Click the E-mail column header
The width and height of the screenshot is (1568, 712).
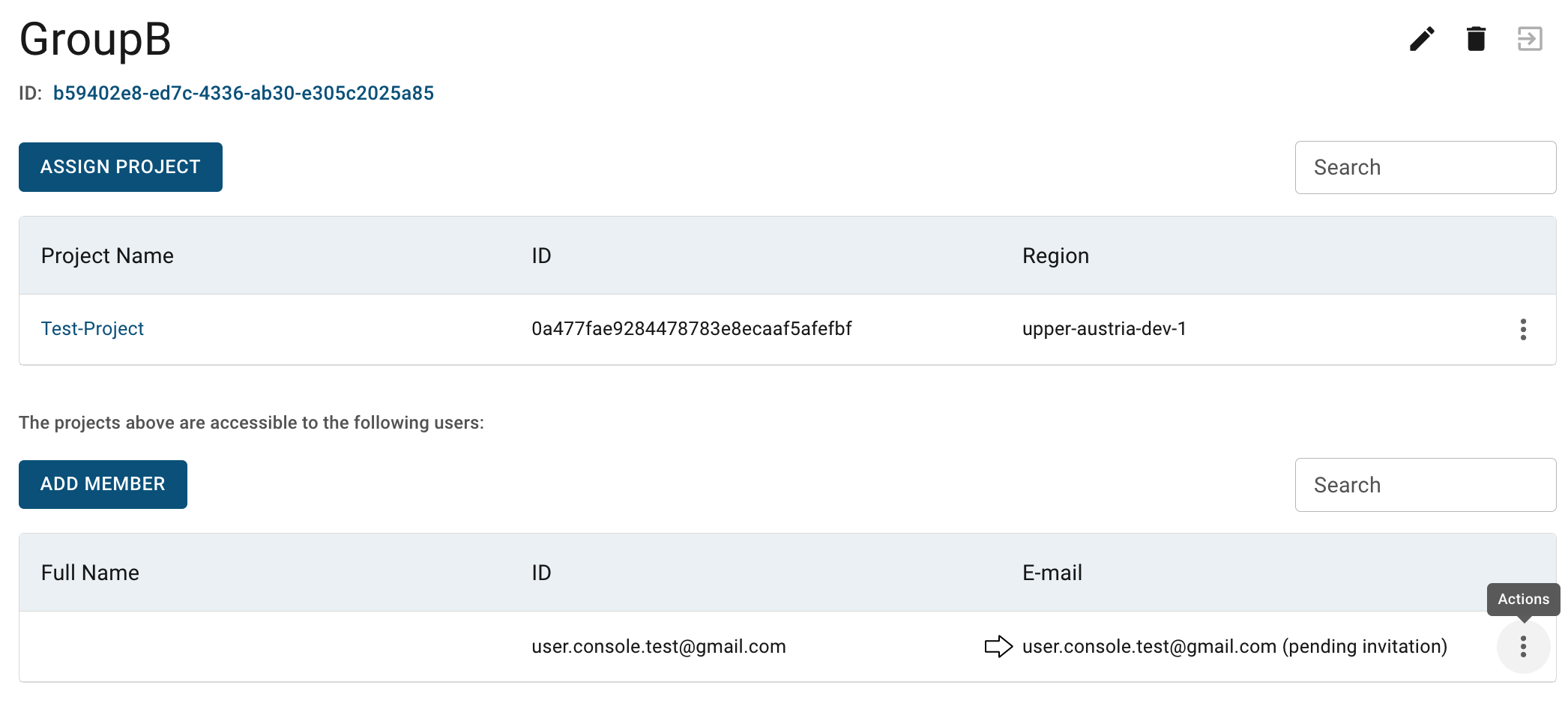pos(1052,573)
